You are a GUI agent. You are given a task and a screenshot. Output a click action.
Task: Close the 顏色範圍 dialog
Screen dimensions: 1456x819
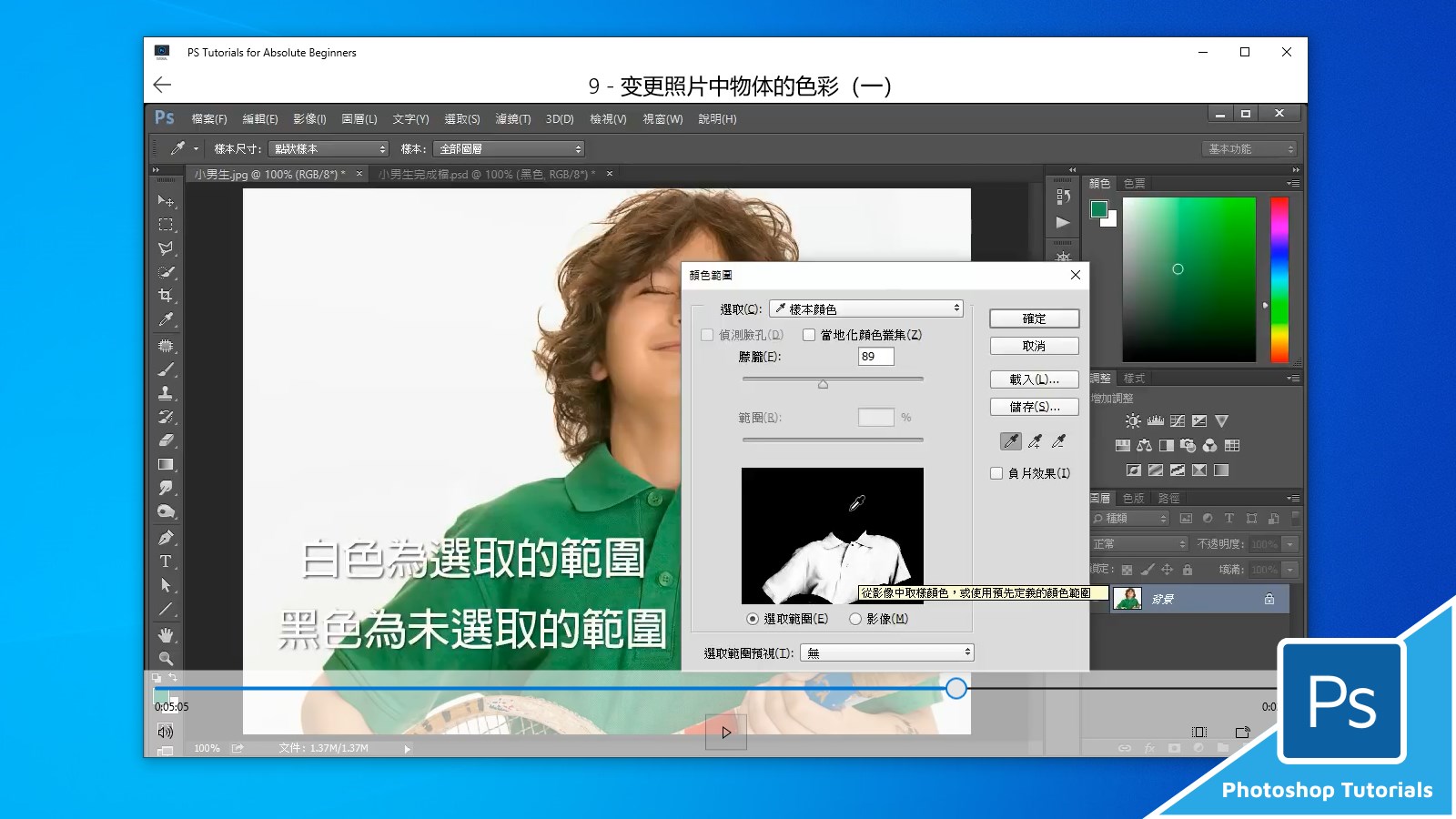[1076, 275]
